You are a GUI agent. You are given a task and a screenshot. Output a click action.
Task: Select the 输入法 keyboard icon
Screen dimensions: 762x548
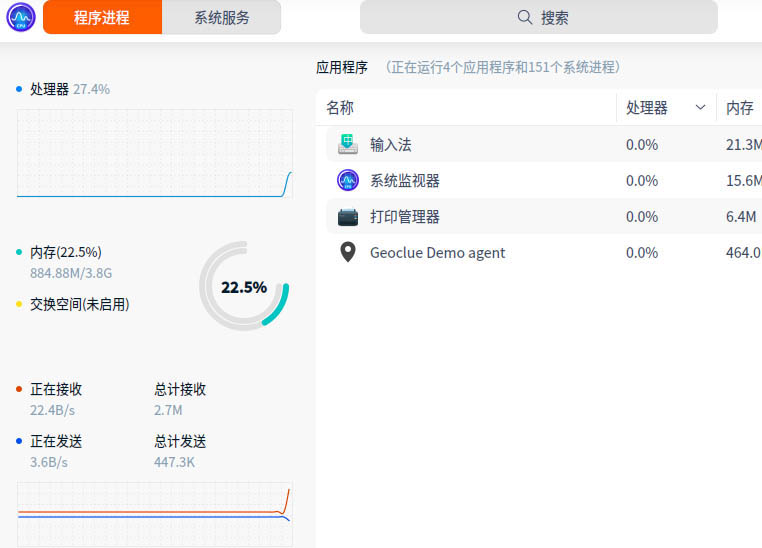click(348, 144)
